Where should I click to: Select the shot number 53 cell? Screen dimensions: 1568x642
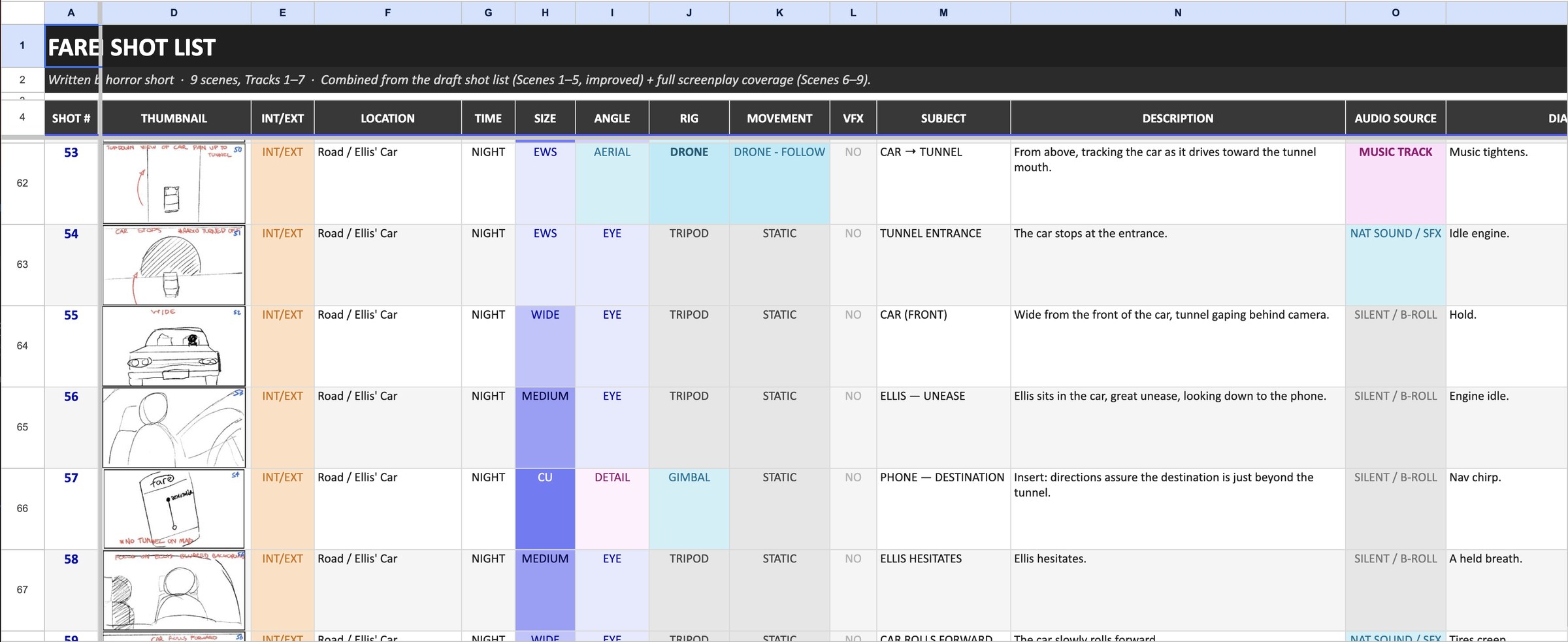[71, 183]
